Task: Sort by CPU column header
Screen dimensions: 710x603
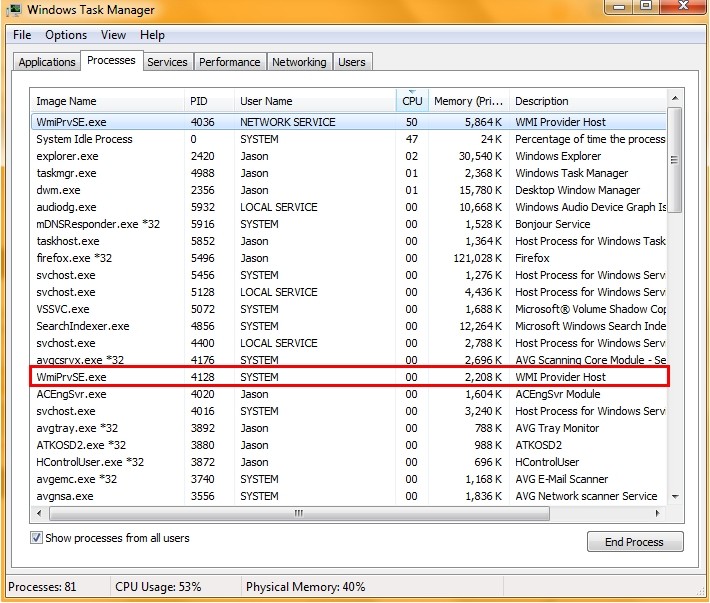Action: coord(412,101)
